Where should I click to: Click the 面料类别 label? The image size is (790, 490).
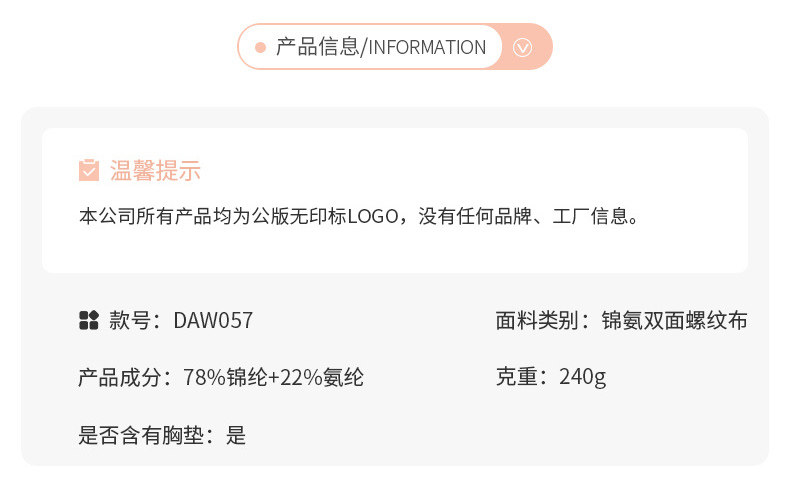pyautogui.click(x=536, y=321)
